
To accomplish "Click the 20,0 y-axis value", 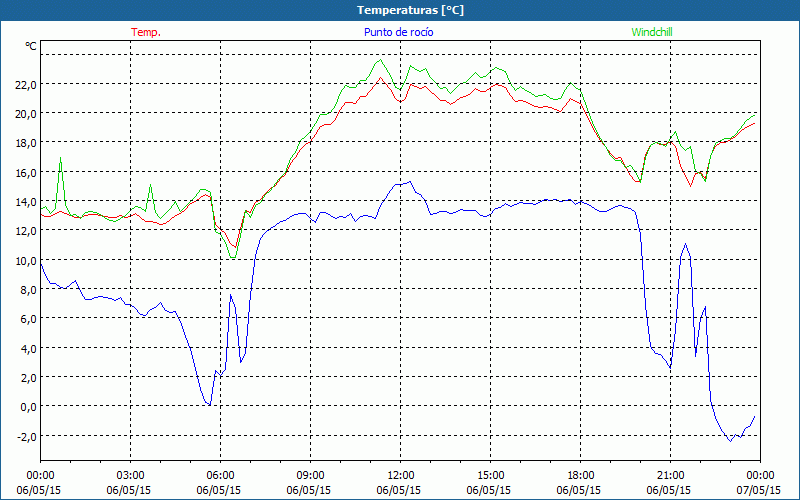I will [26, 113].
